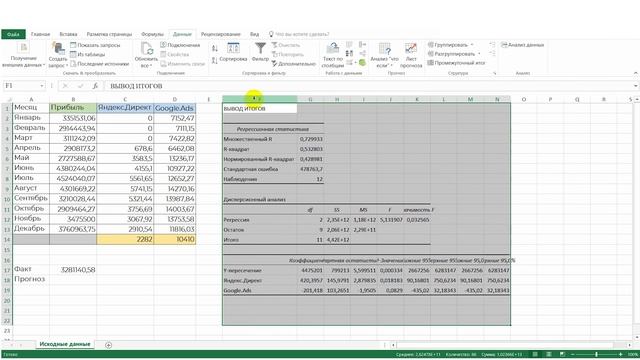Viewport: 640px width, 360px height.
Task: Click column O header
Action: pyautogui.click(x=523, y=99)
